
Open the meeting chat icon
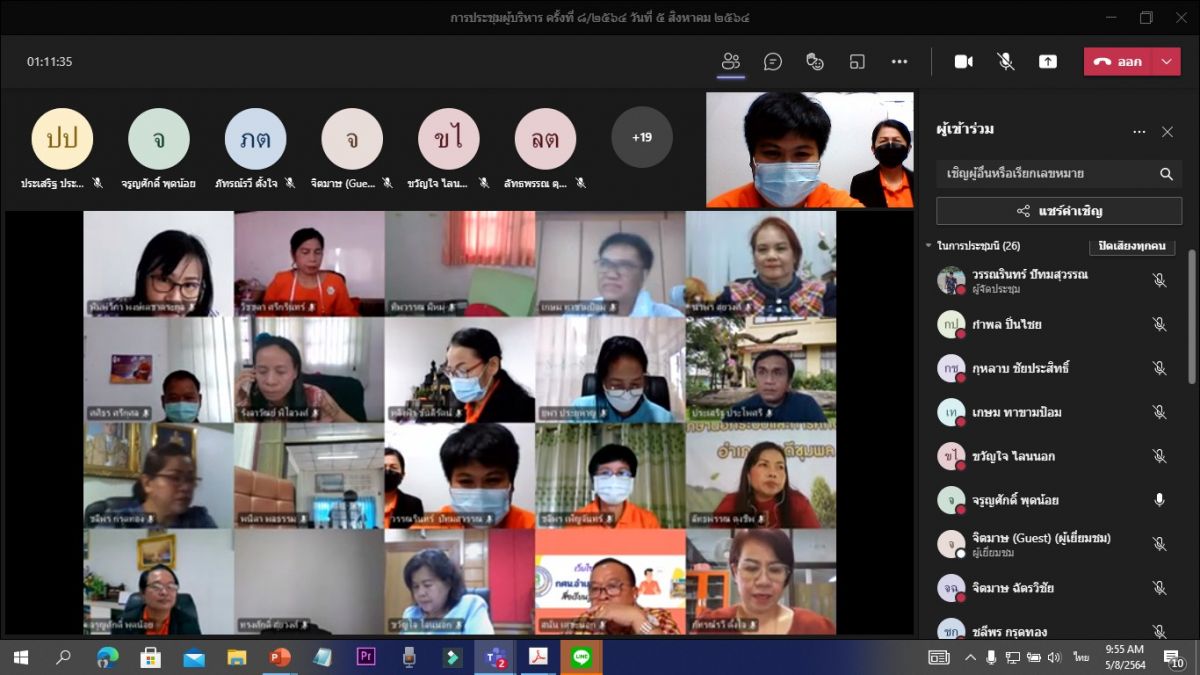pos(773,62)
